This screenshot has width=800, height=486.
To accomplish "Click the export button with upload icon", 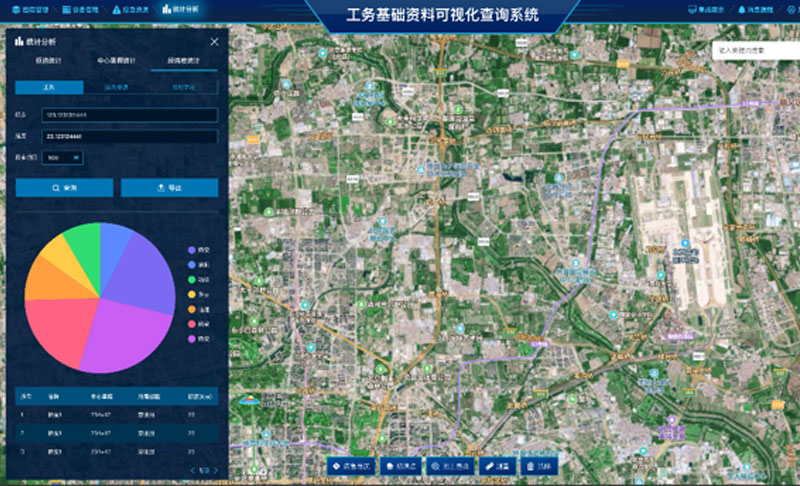I will (x=169, y=187).
